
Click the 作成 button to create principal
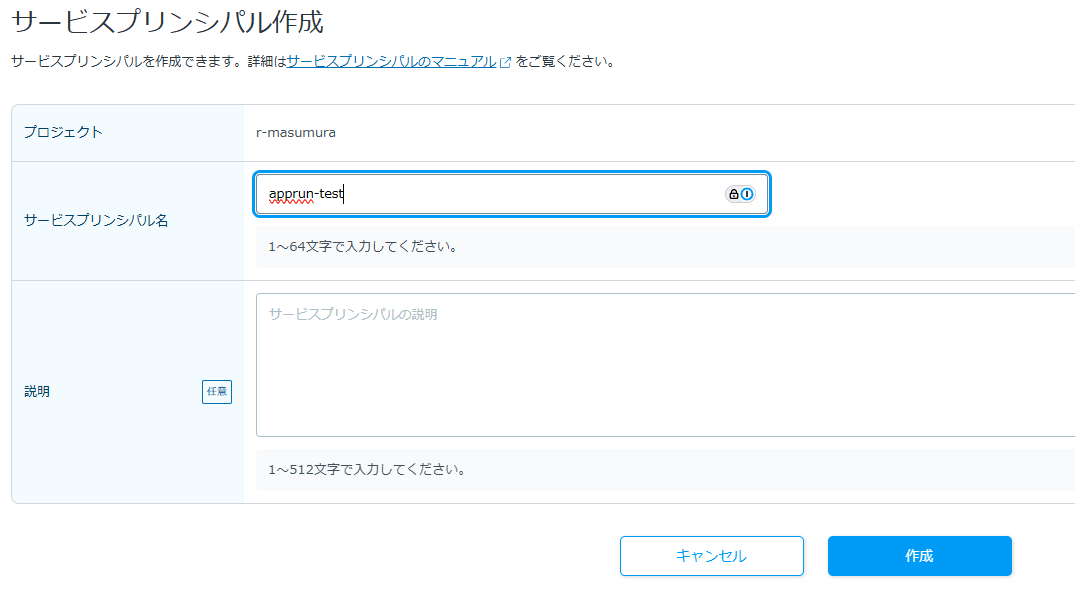[x=919, y=556]
